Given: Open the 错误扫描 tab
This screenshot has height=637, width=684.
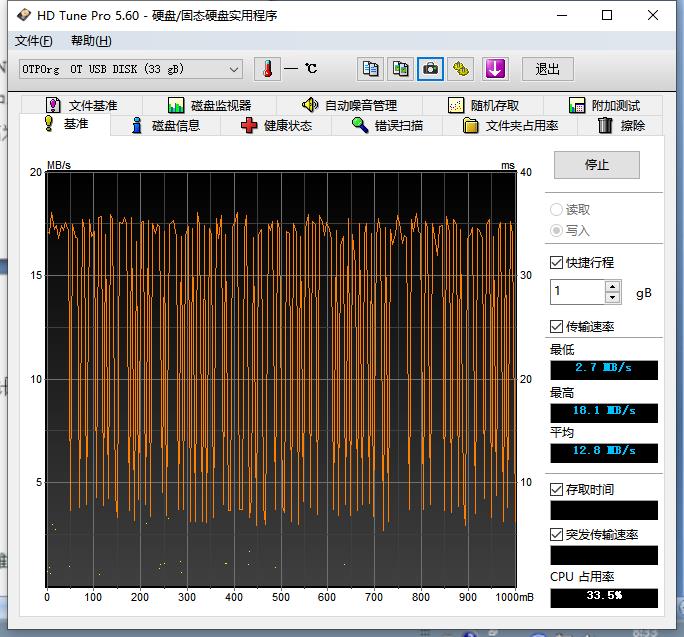Looking at the screenshot, I should pos(387,126).
